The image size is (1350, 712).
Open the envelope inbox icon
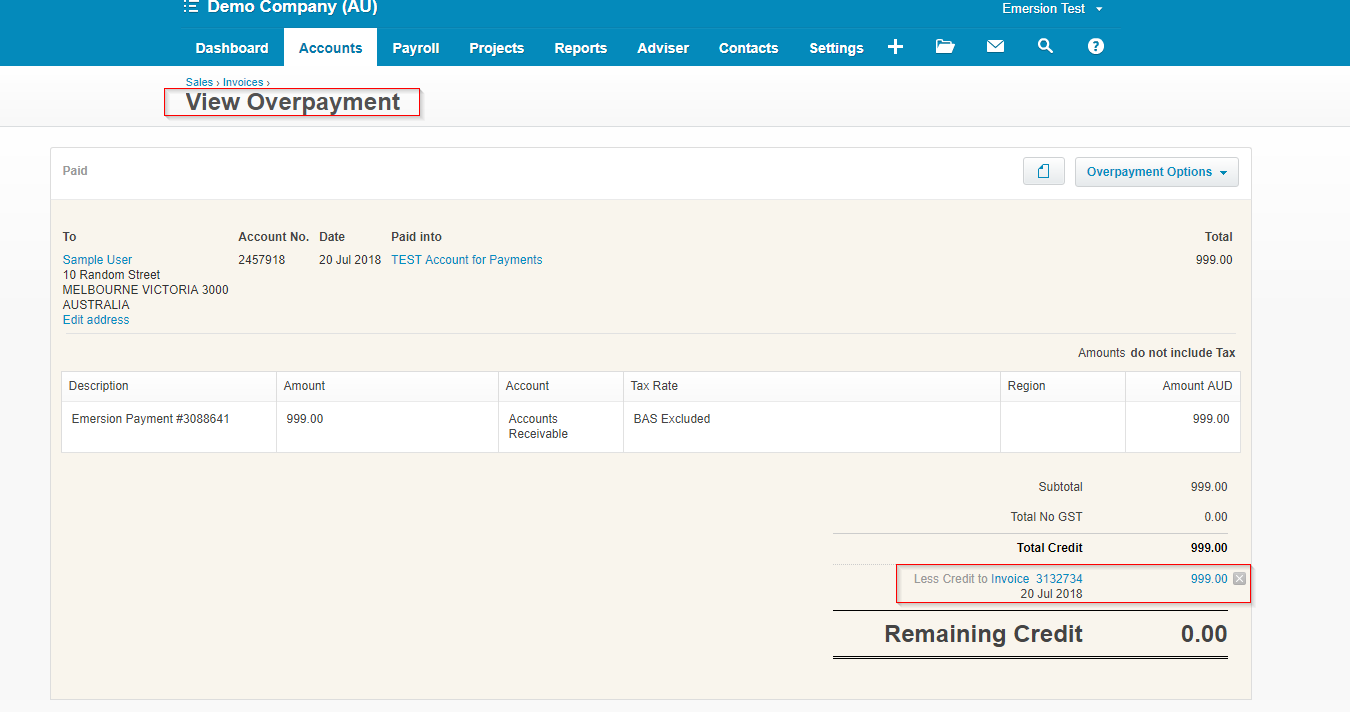pyautogui.click(x=995, y=47)
